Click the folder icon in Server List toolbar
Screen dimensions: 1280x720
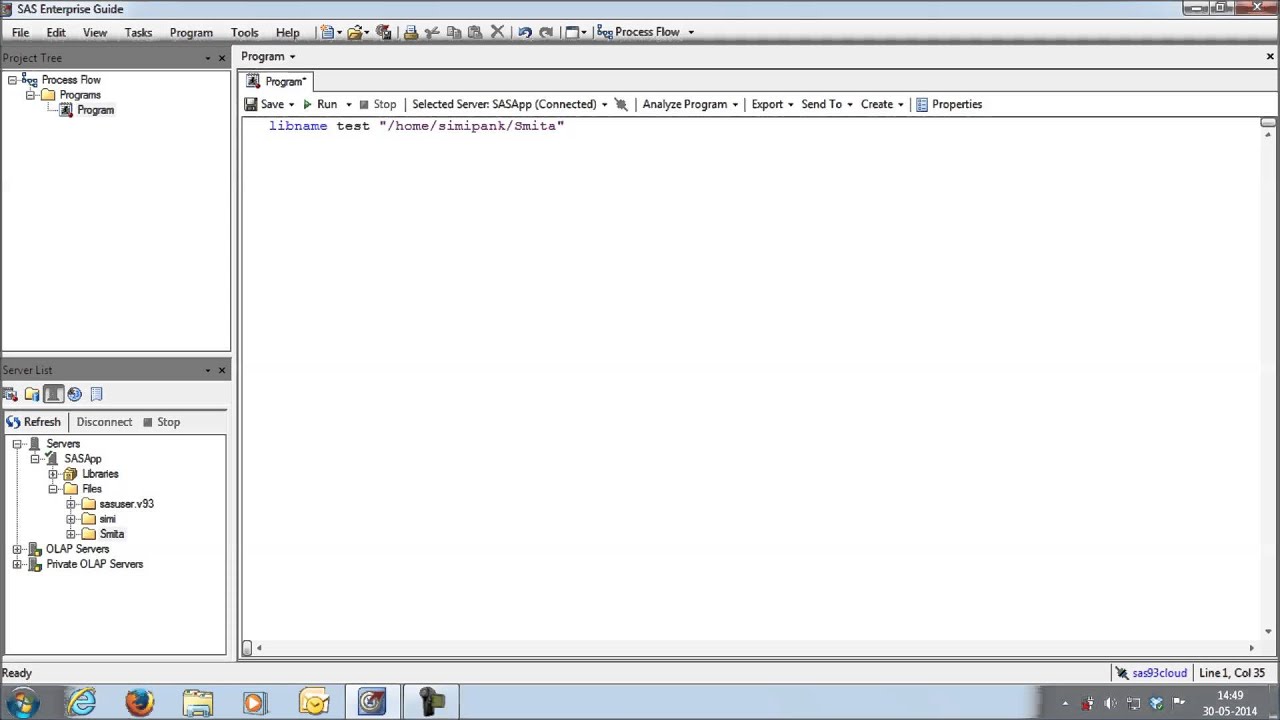[32, 394]
